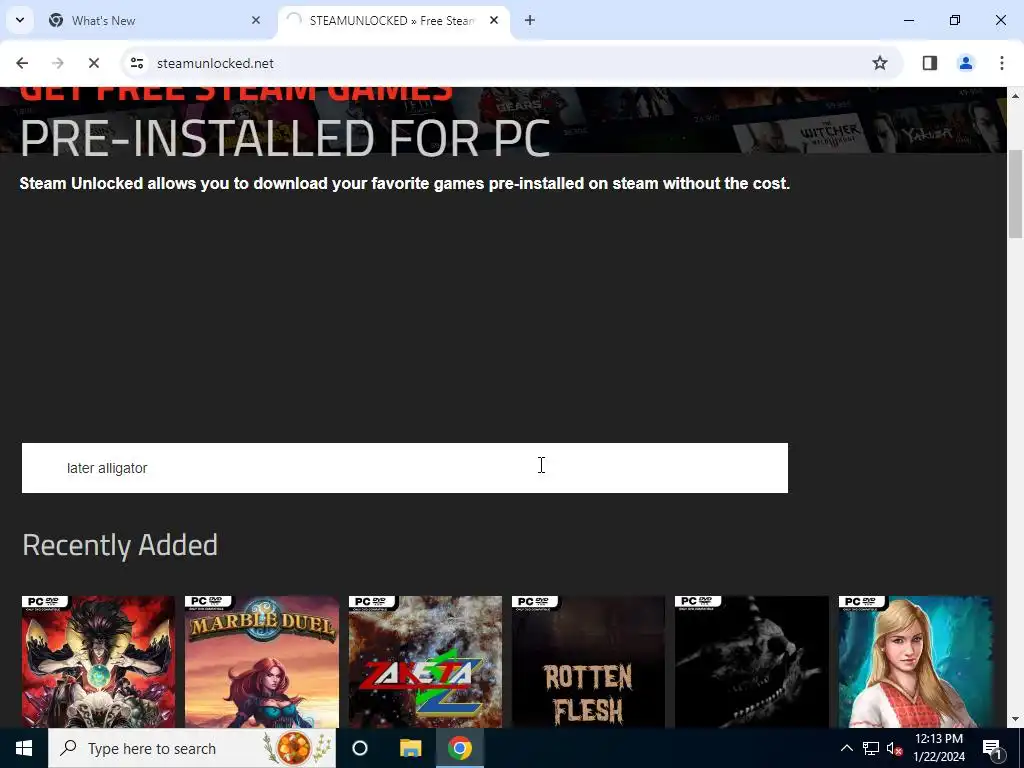Close the What's New tab

tap(256, 20)
